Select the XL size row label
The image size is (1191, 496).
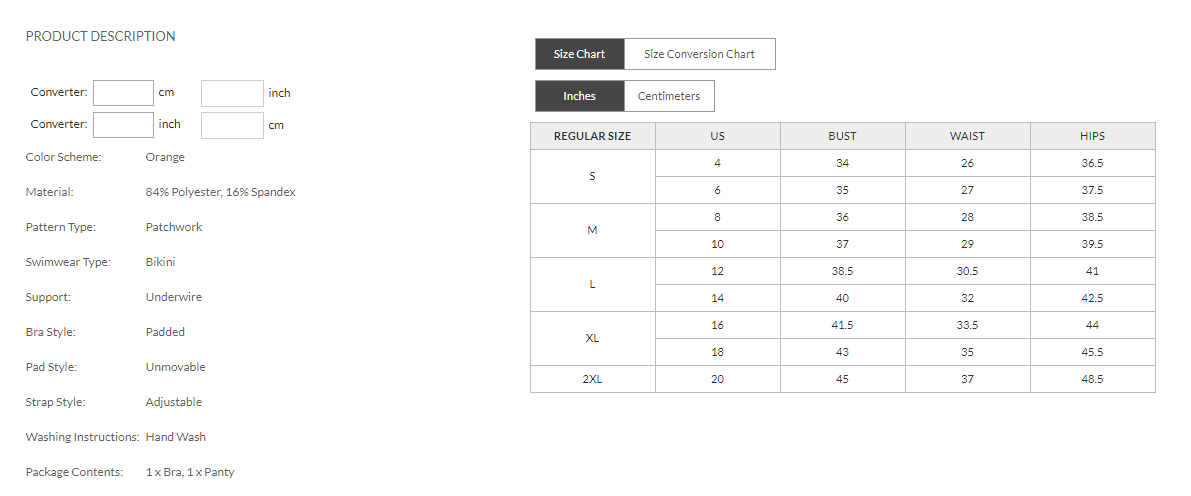click(592, 339)
